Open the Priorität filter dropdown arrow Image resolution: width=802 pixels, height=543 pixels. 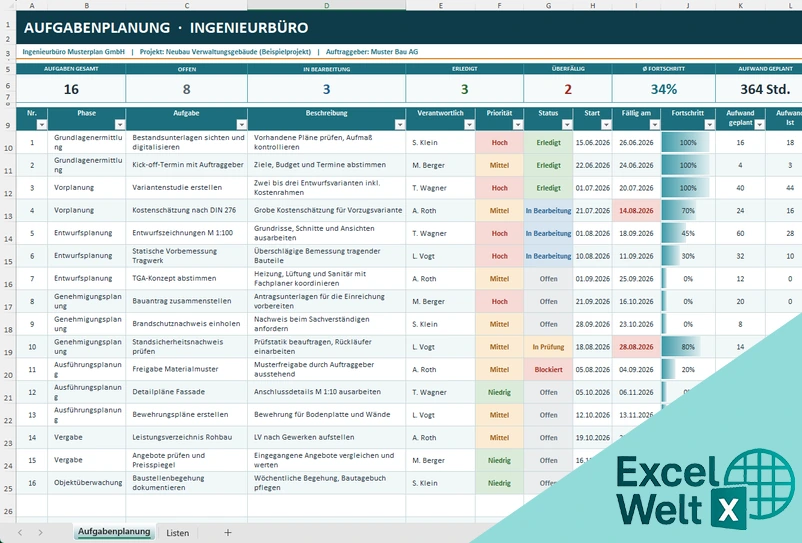[518, 124]
